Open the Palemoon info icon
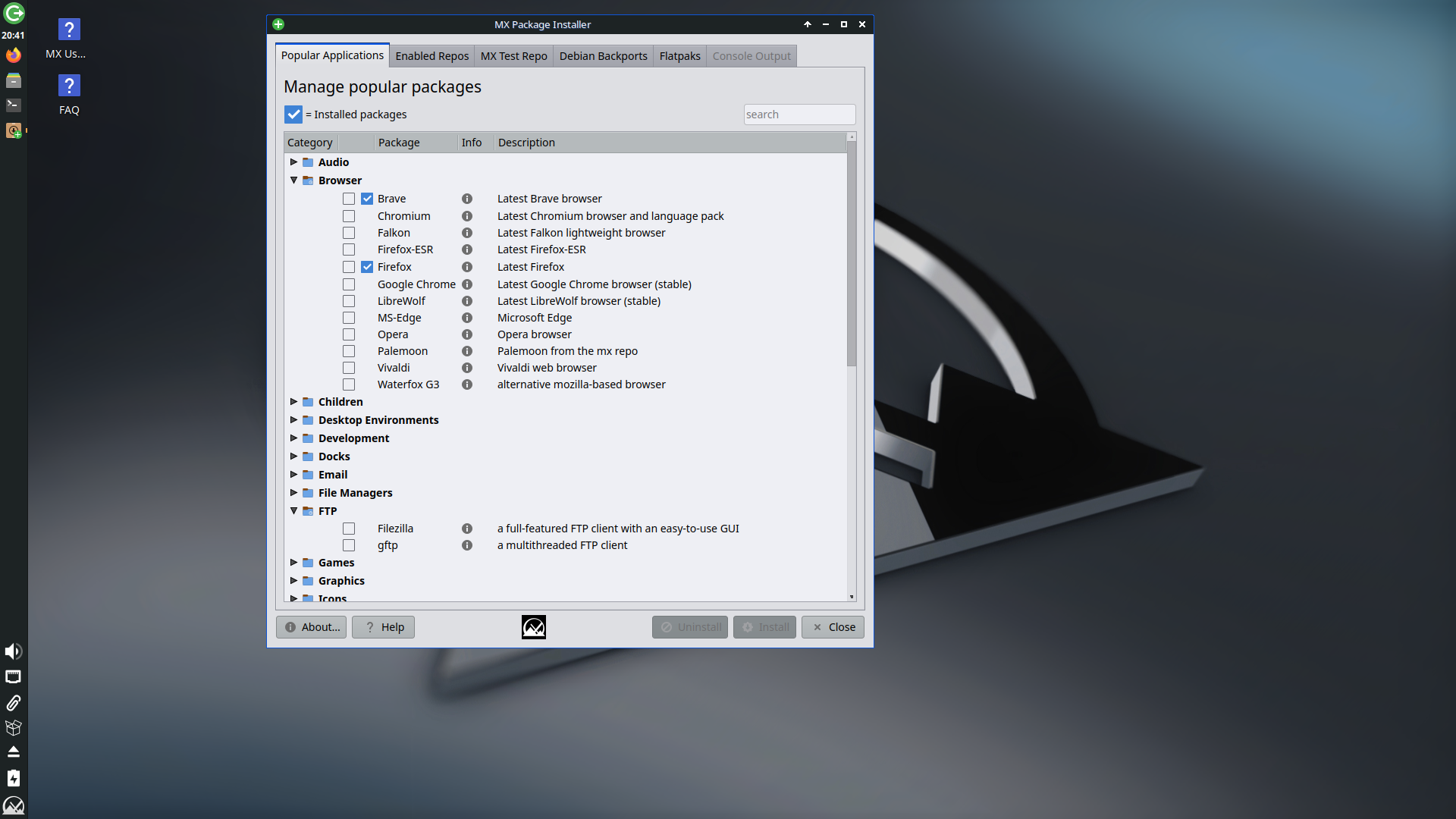 (467, 351)
